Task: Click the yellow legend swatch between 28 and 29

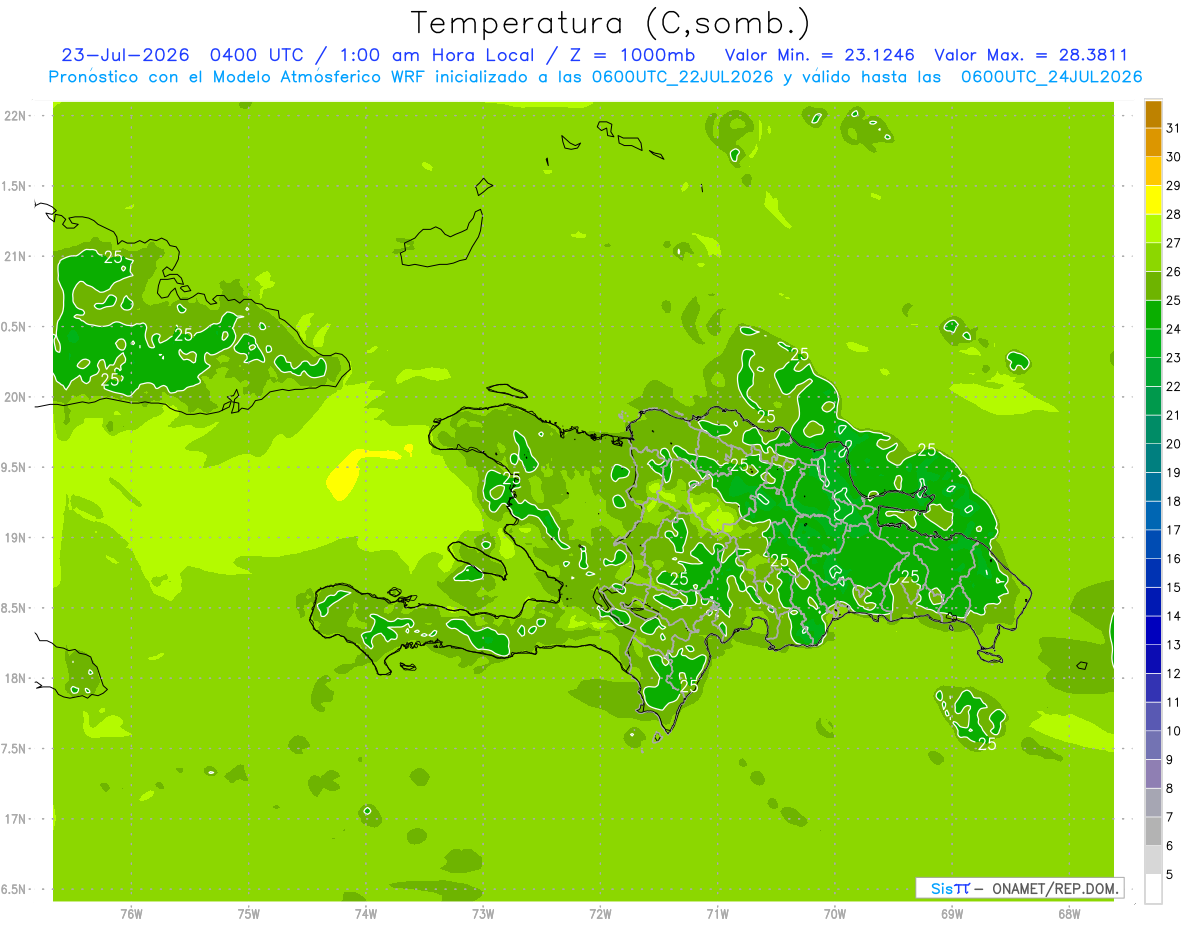Action: [x=1153, y=200]
